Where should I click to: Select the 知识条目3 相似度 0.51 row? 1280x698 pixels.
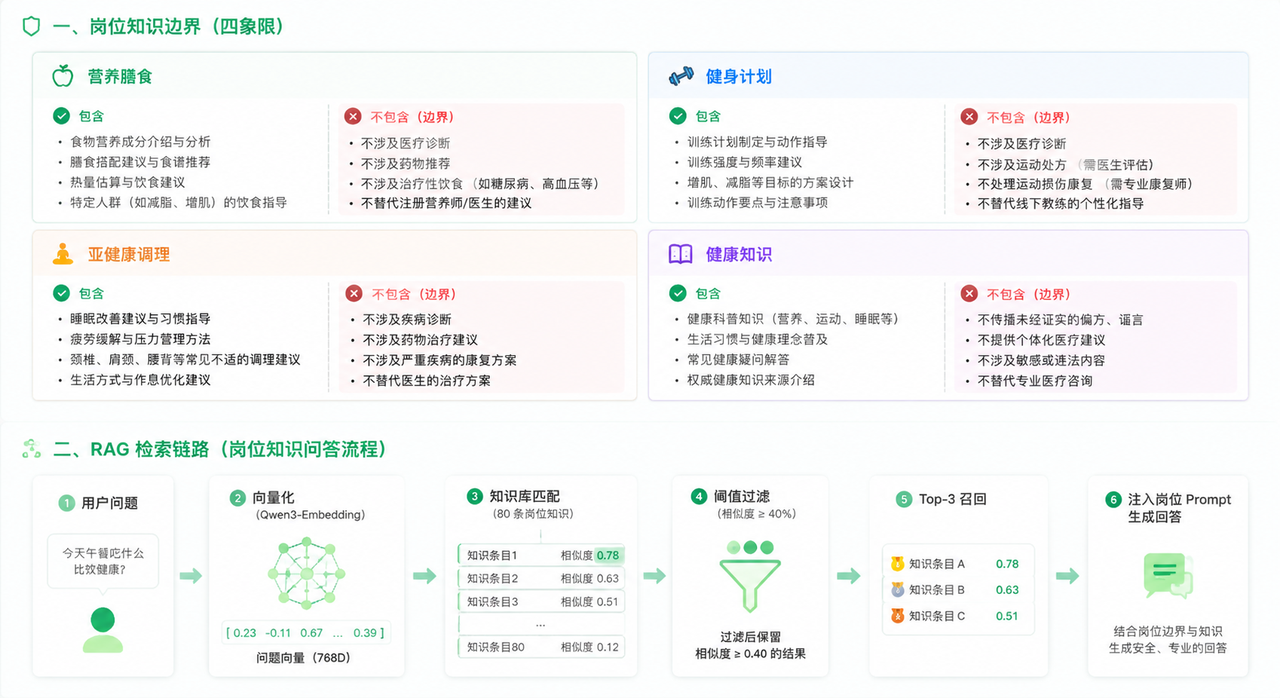coord(541,602)
